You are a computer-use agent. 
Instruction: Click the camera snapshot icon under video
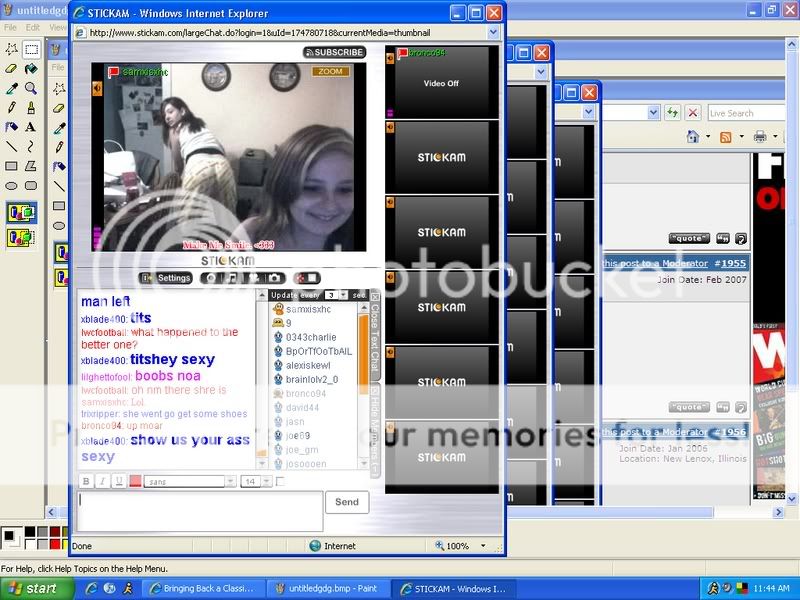point(273,278)
